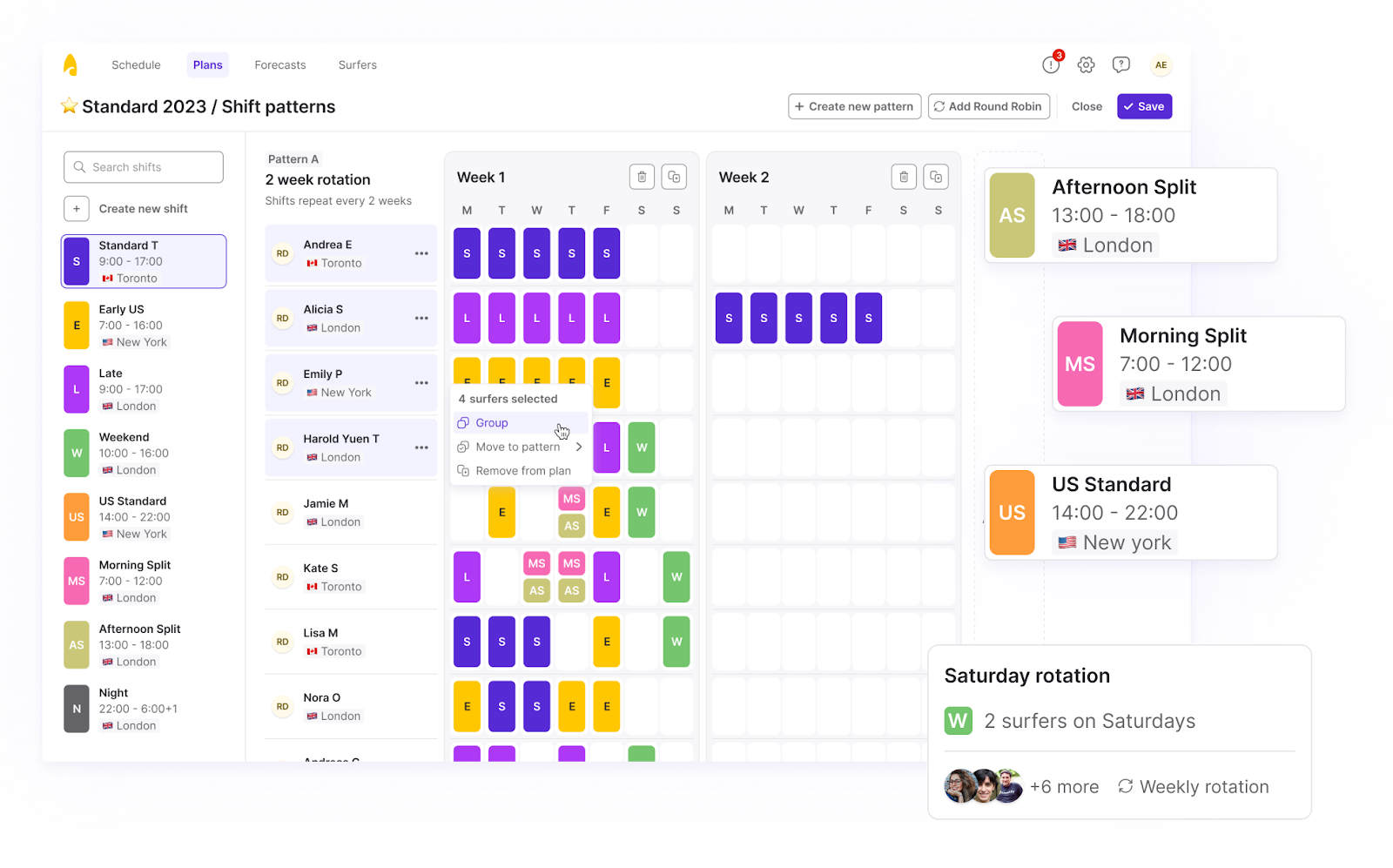
Task: Click the help chat bubble icon
Action: pos(1121,64)
